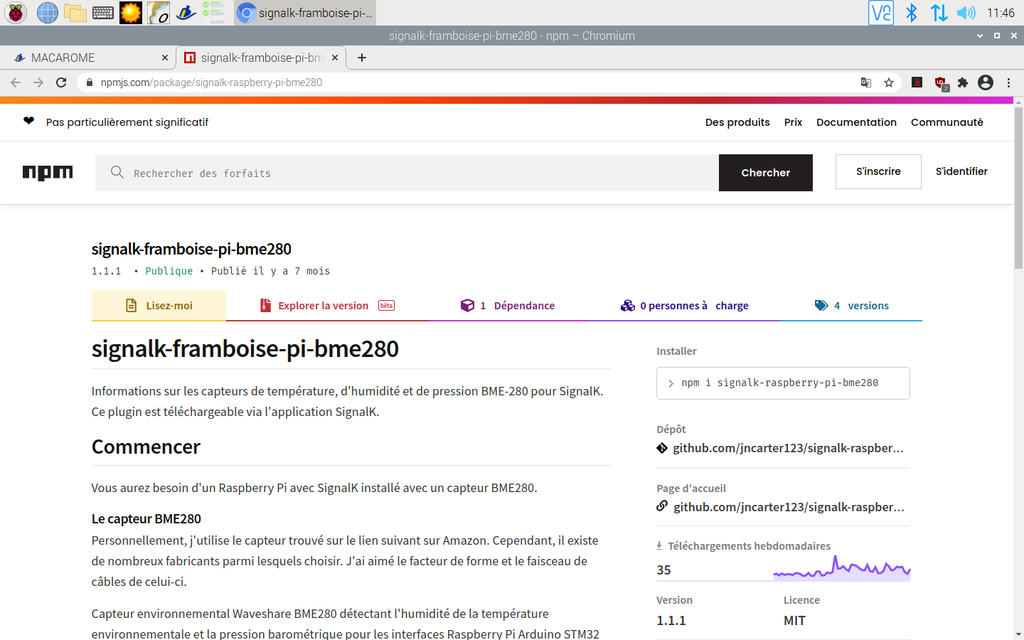Click the Chercher search button

(765, 173)
